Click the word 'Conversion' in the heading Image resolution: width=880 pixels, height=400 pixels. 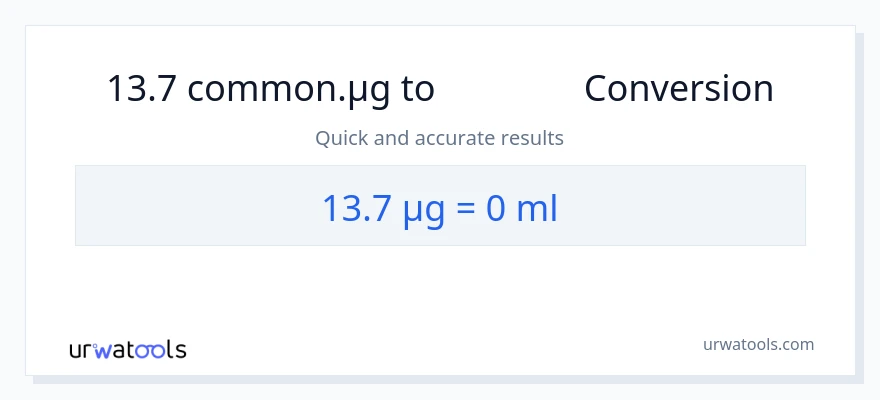[x=678, y=88]
